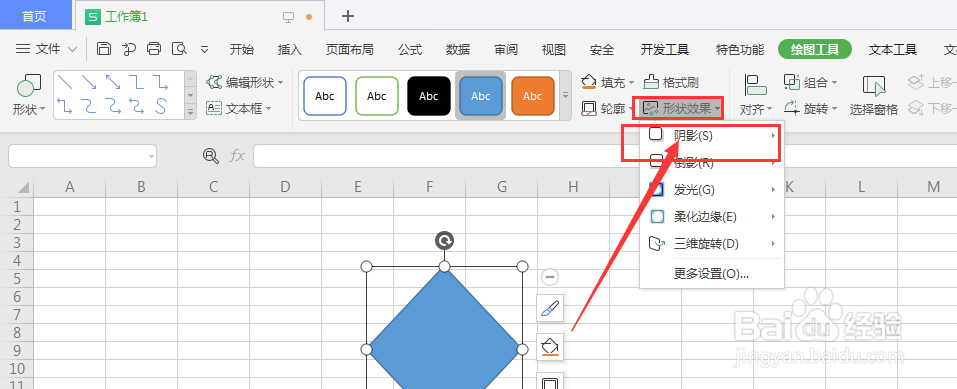The image size is (957, 389).
Task: Click the display icon on 工作簿1 tab
Action: (289, 17)
